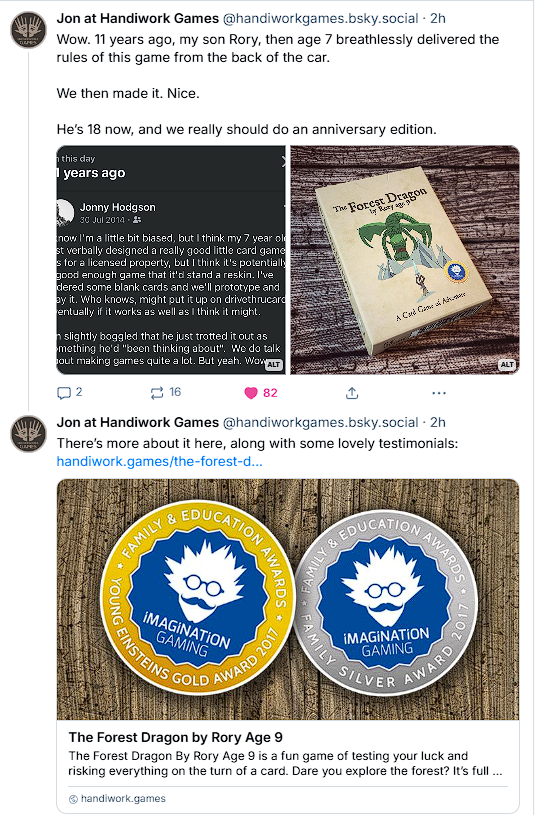Open the three-dots more options menu

pos(439,393)
